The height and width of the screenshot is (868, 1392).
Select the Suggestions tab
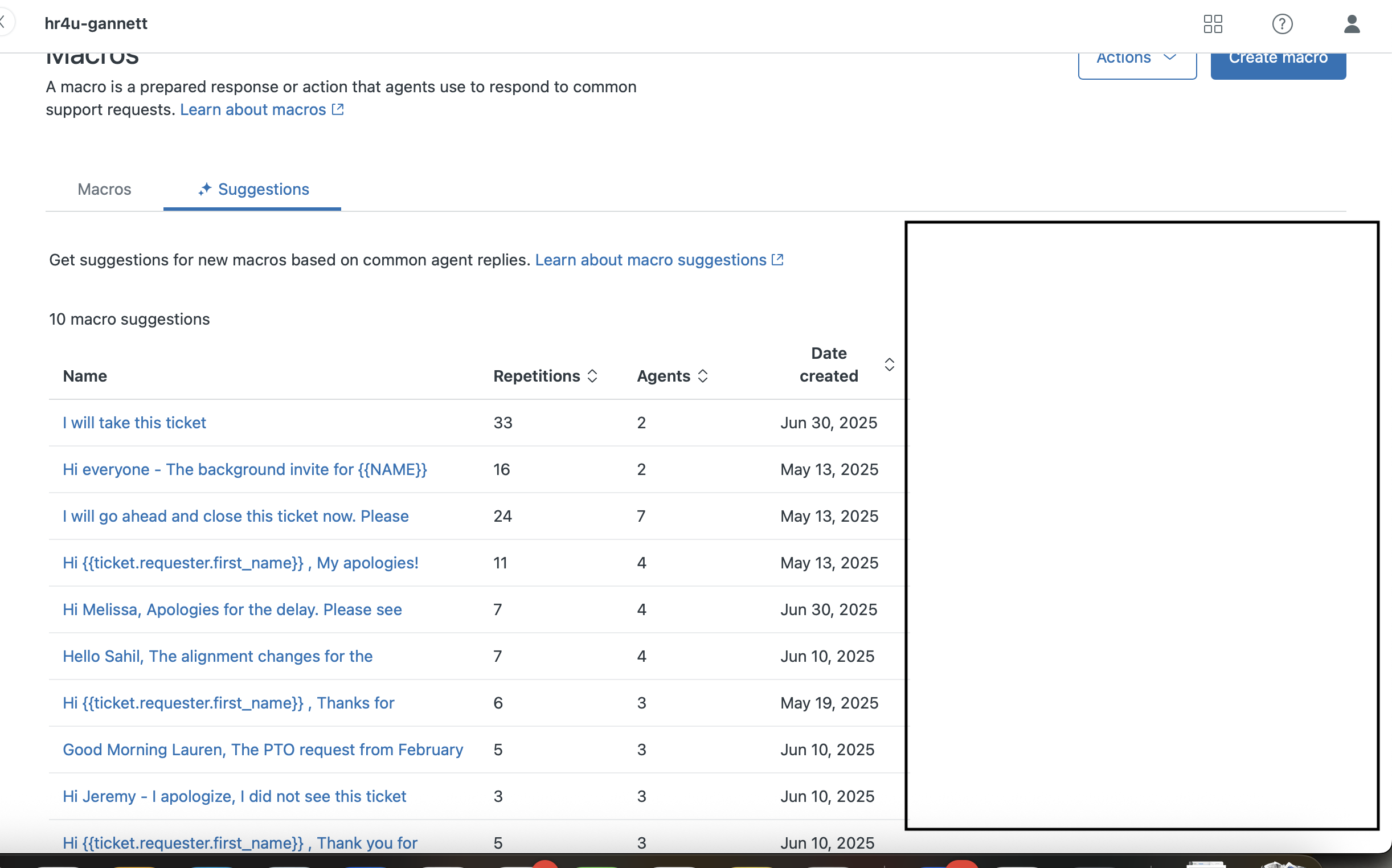click(264, 190)
